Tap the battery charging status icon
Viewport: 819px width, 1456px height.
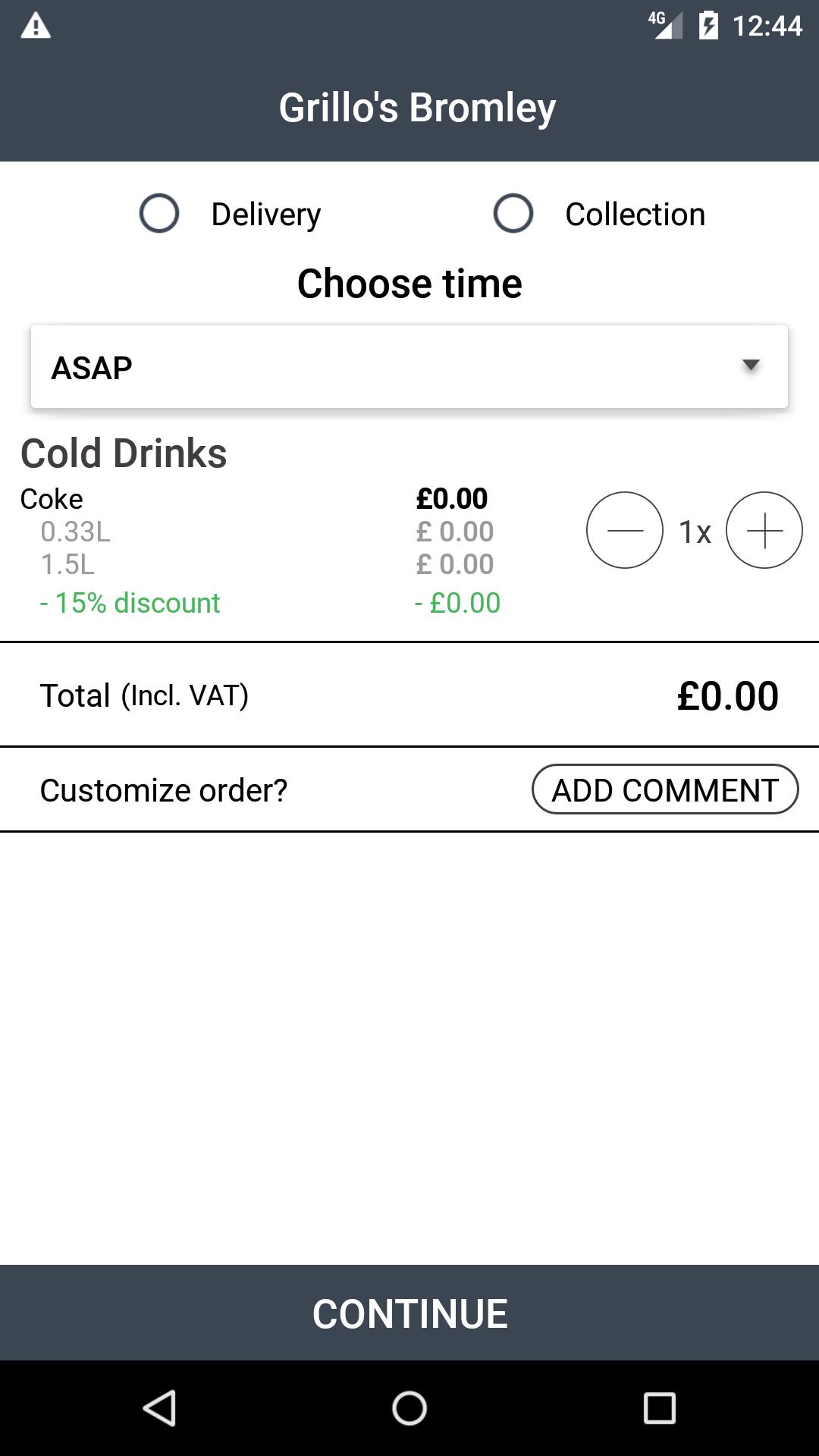708,27
